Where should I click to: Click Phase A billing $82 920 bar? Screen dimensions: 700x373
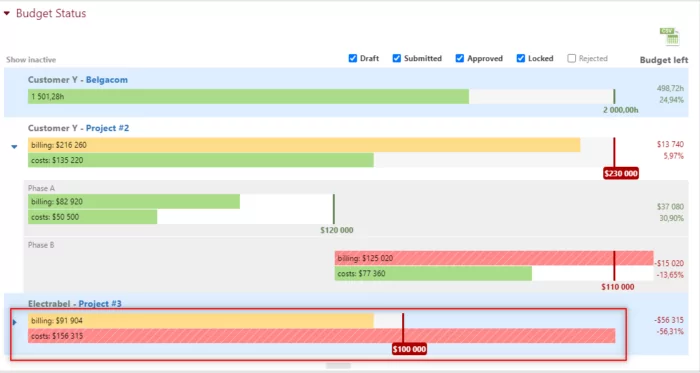(133, 202)
